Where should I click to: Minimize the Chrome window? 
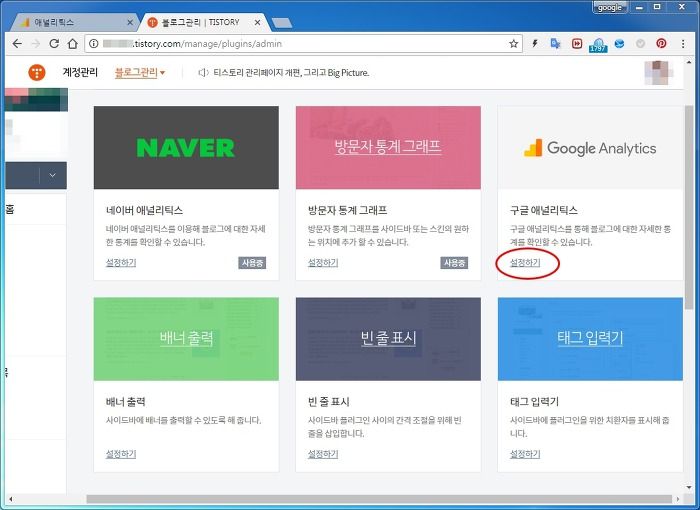(x=639, y=7)
